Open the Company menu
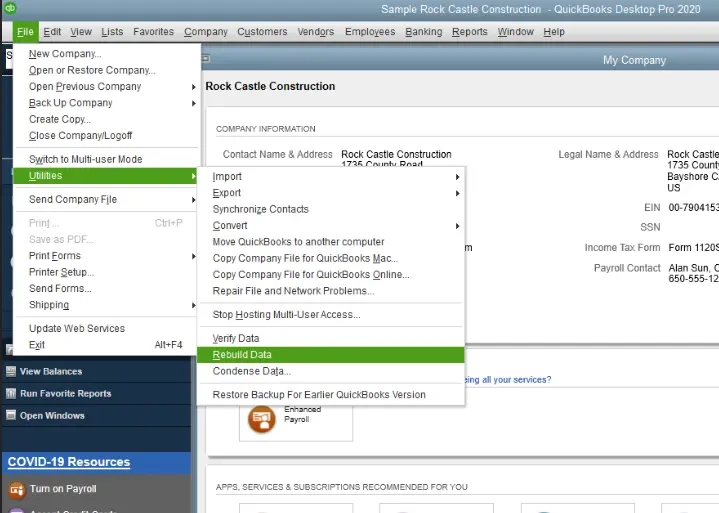Image resolution: width=719 pixels, height=513 pixels. pyautogui.click(x=206, y=32)
